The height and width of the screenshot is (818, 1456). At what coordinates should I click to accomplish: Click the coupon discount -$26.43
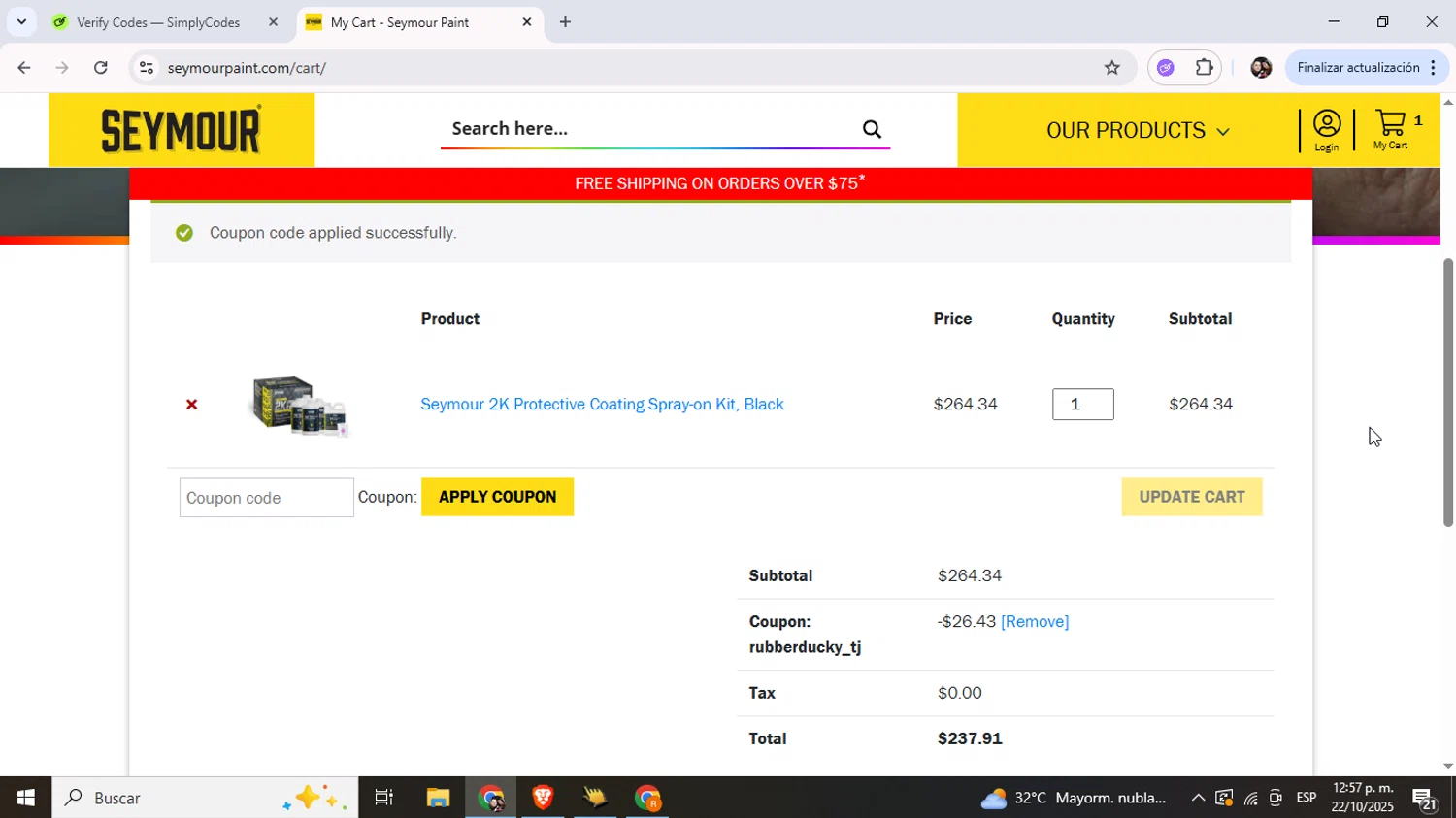point(967,621)
